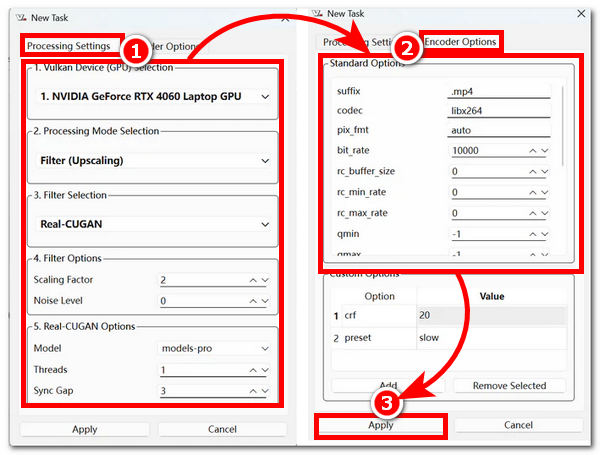Image resolution: width=600 pixels, height=455 pixels.
Task: Decrease the rc_min_rate value
Action: click(x=545, y=192)
